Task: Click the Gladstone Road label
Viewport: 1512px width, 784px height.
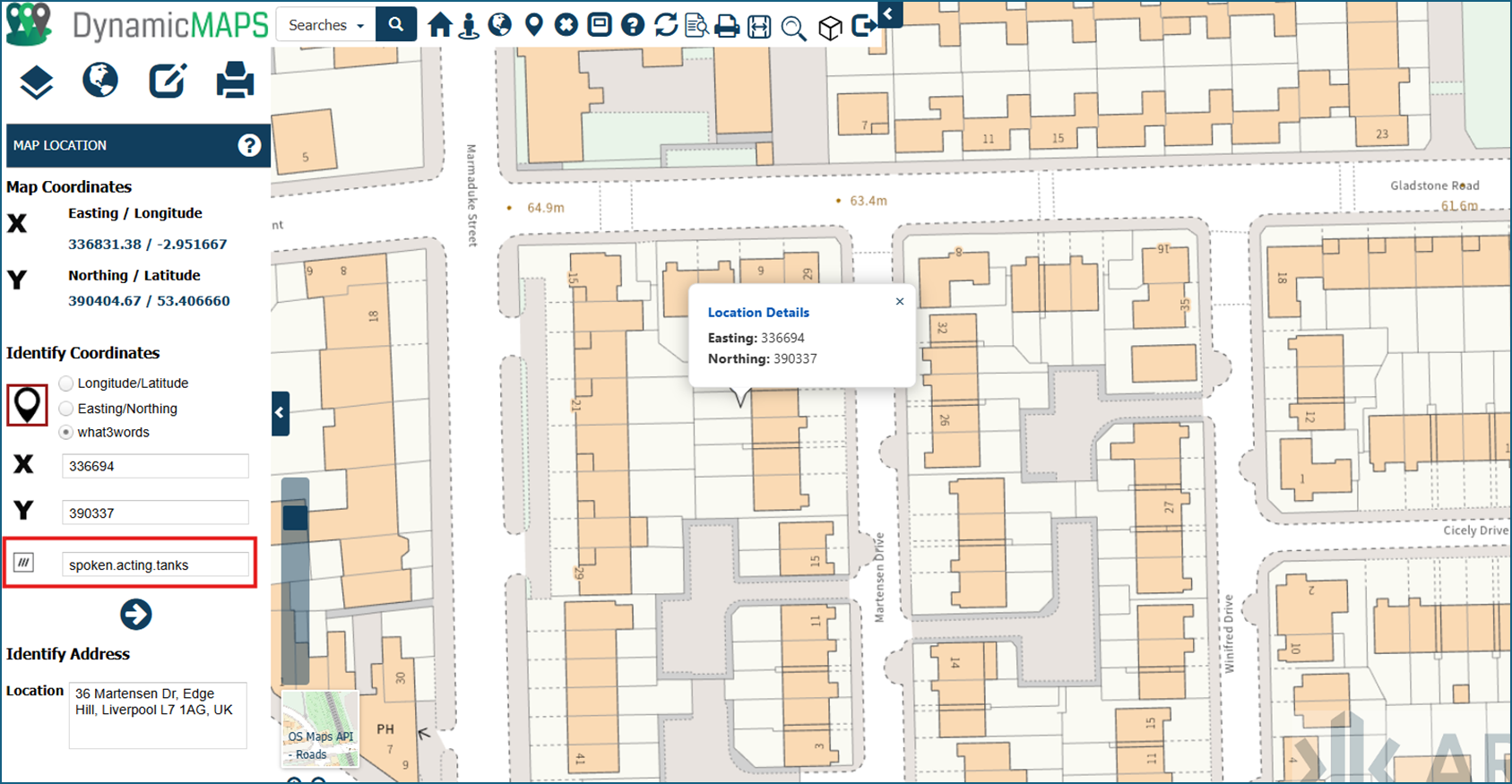Action: tap(1435, 185)
